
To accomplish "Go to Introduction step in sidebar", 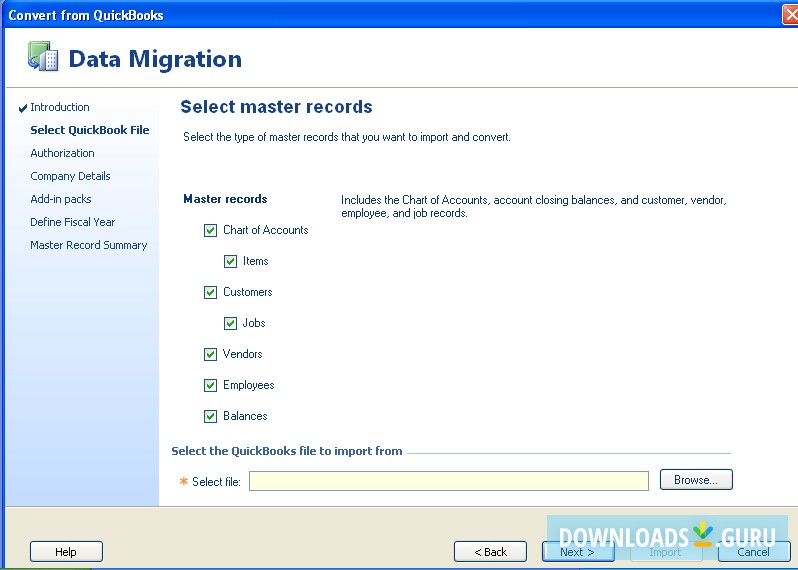I will click(x=60, y=107).
